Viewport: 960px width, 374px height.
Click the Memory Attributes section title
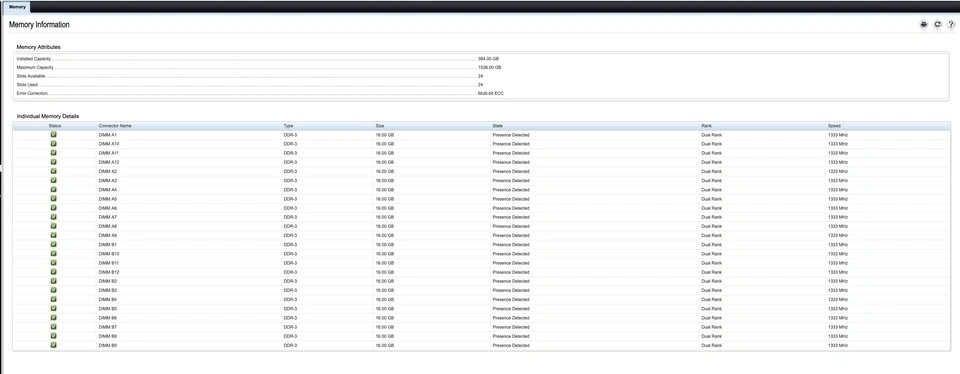click(x=39, y=47)
